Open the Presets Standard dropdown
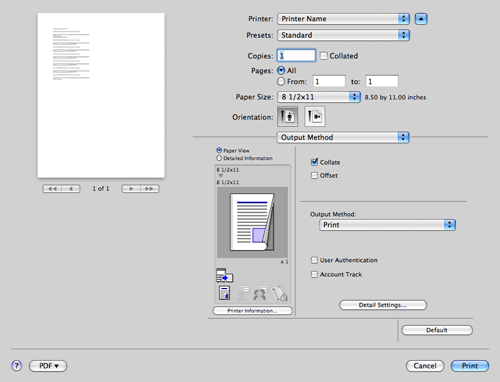Image resolution: width=500 pixels, height=382 pixels. tap(343, 35)
